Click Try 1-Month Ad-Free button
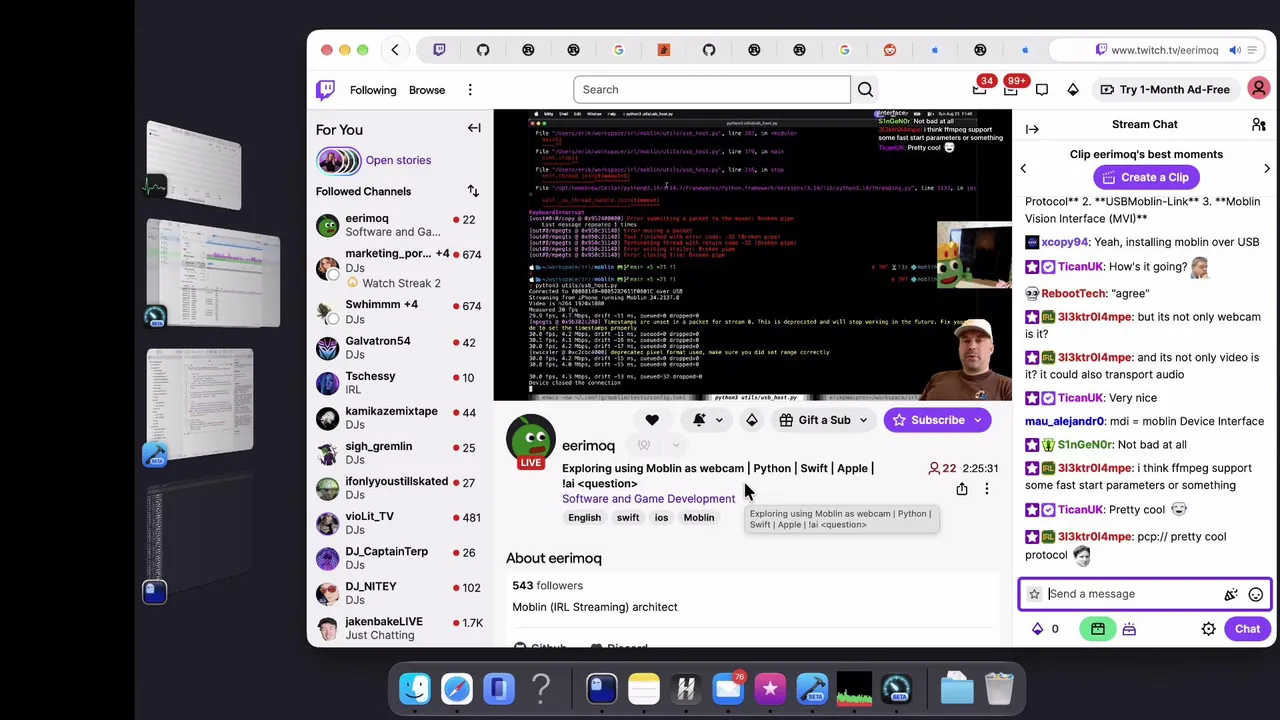The height and width of the screenshot is (720, 1280). coord(1165,90)
